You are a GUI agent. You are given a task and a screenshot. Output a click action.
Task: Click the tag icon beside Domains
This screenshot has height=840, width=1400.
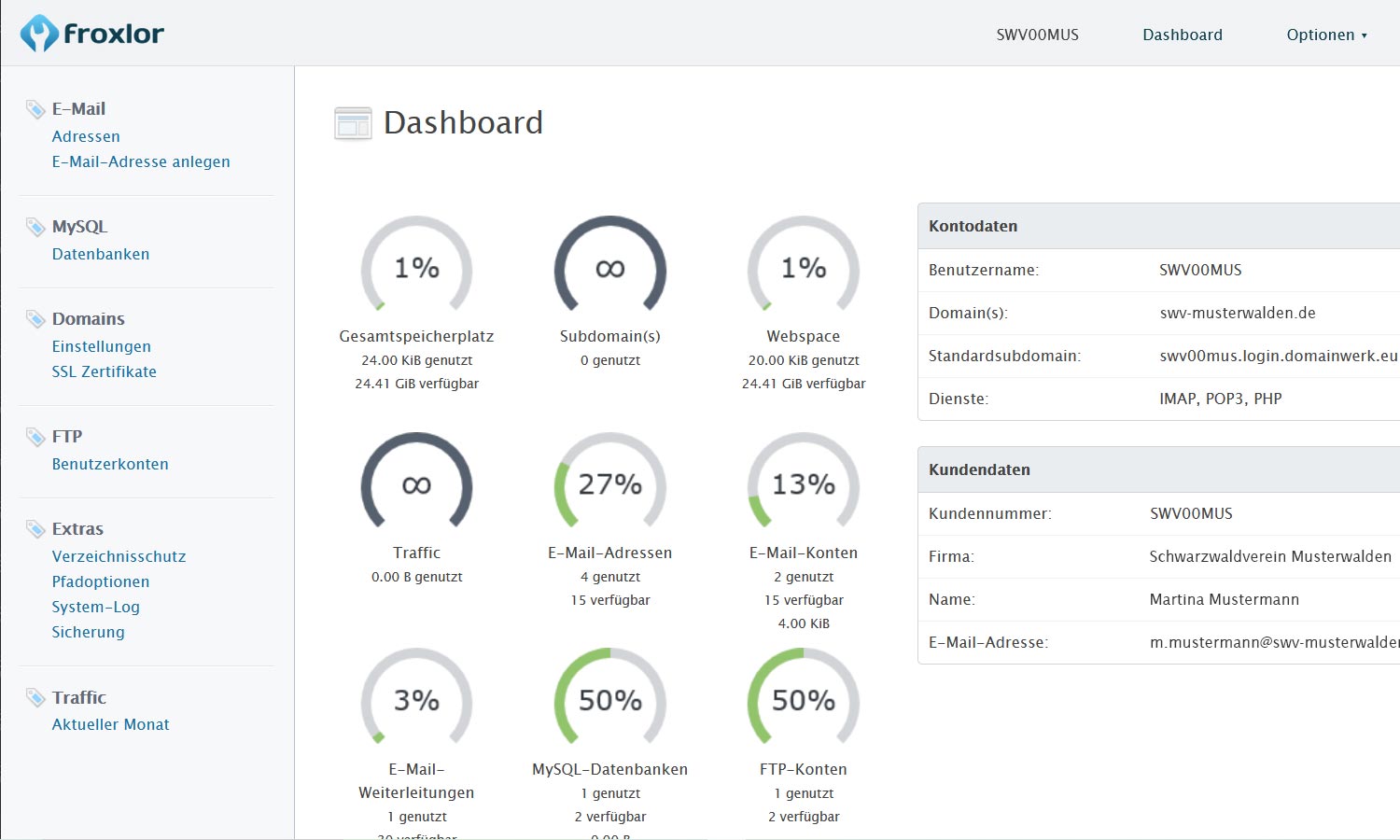pos(35,319)
